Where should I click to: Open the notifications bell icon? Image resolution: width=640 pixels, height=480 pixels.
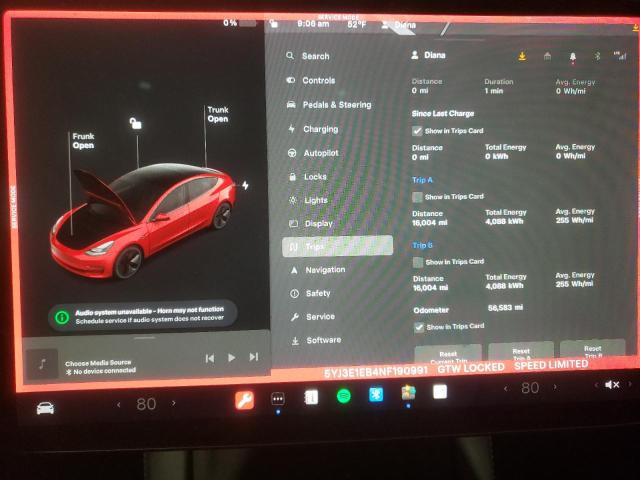click(573, 57)
